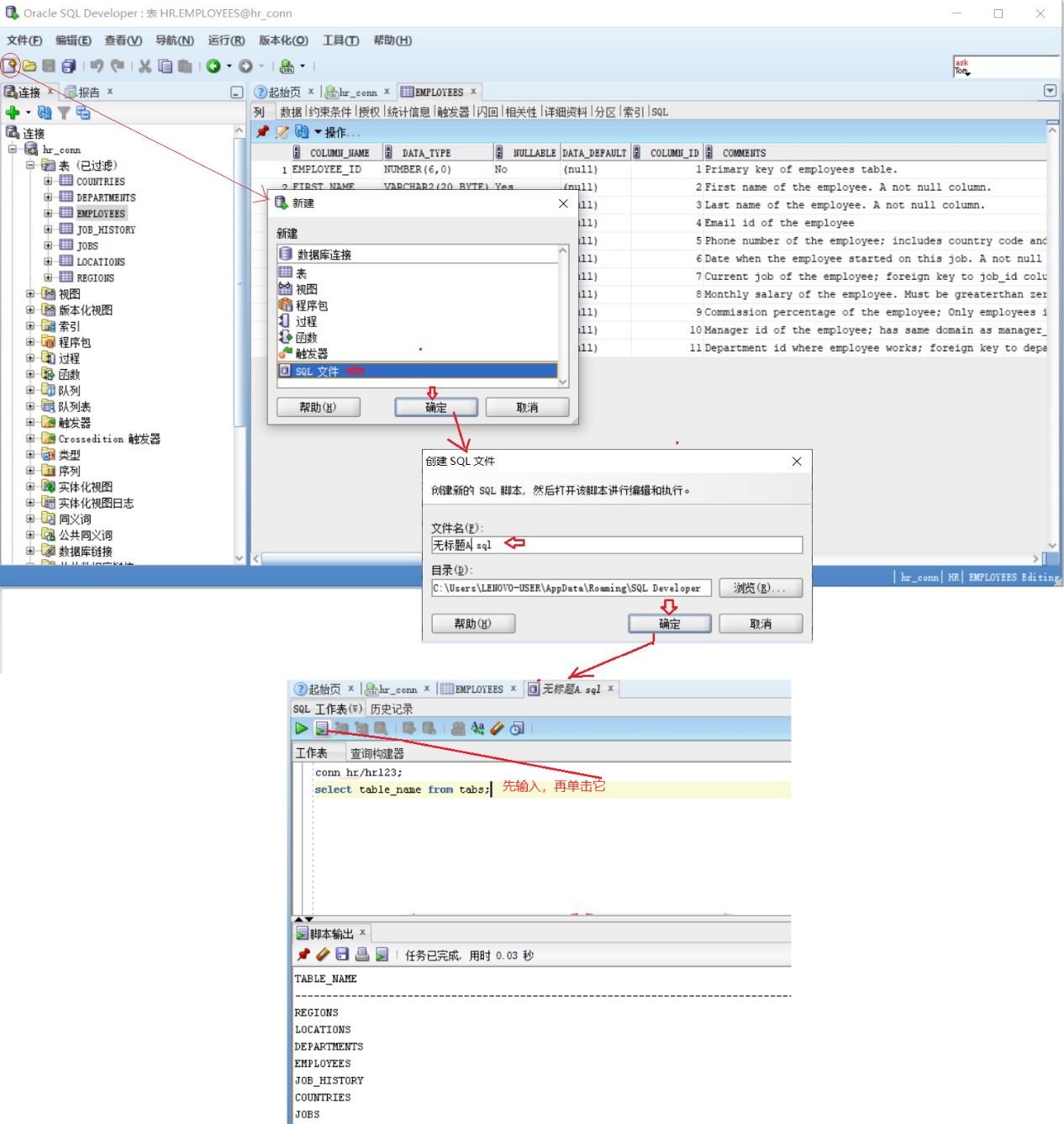
Task: Click the 浏览 button in the SQL file dialog
Action: 759,588
